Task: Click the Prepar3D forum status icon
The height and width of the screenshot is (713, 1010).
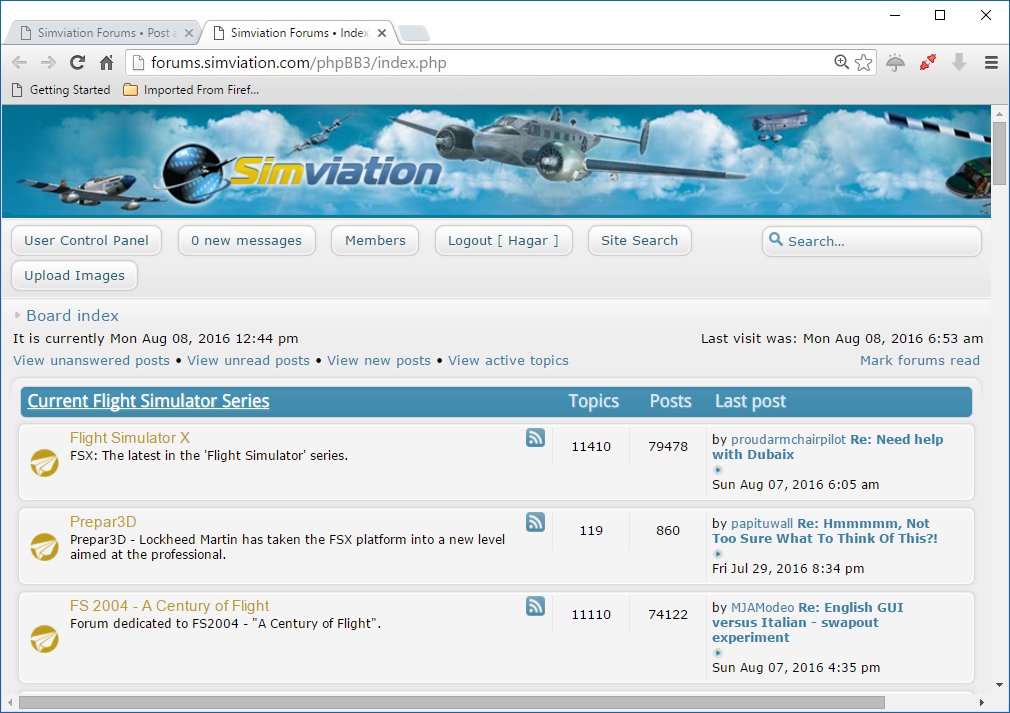Action: tap(44, 547)
